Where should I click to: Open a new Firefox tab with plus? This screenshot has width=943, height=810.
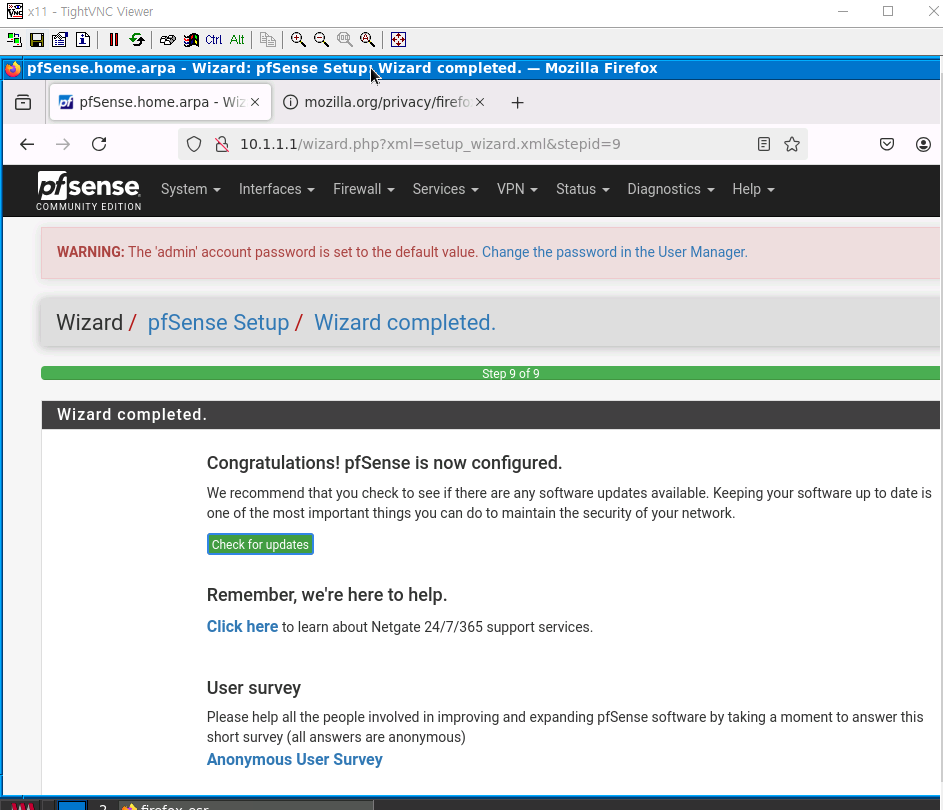coord(517,103)
